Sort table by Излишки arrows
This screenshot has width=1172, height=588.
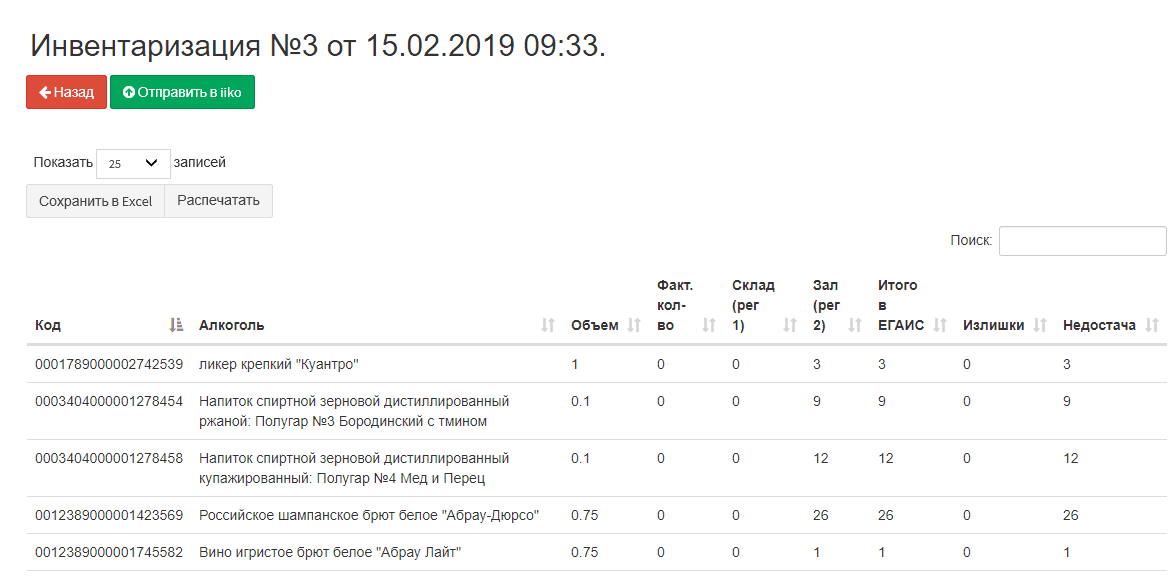[1040, 325]
